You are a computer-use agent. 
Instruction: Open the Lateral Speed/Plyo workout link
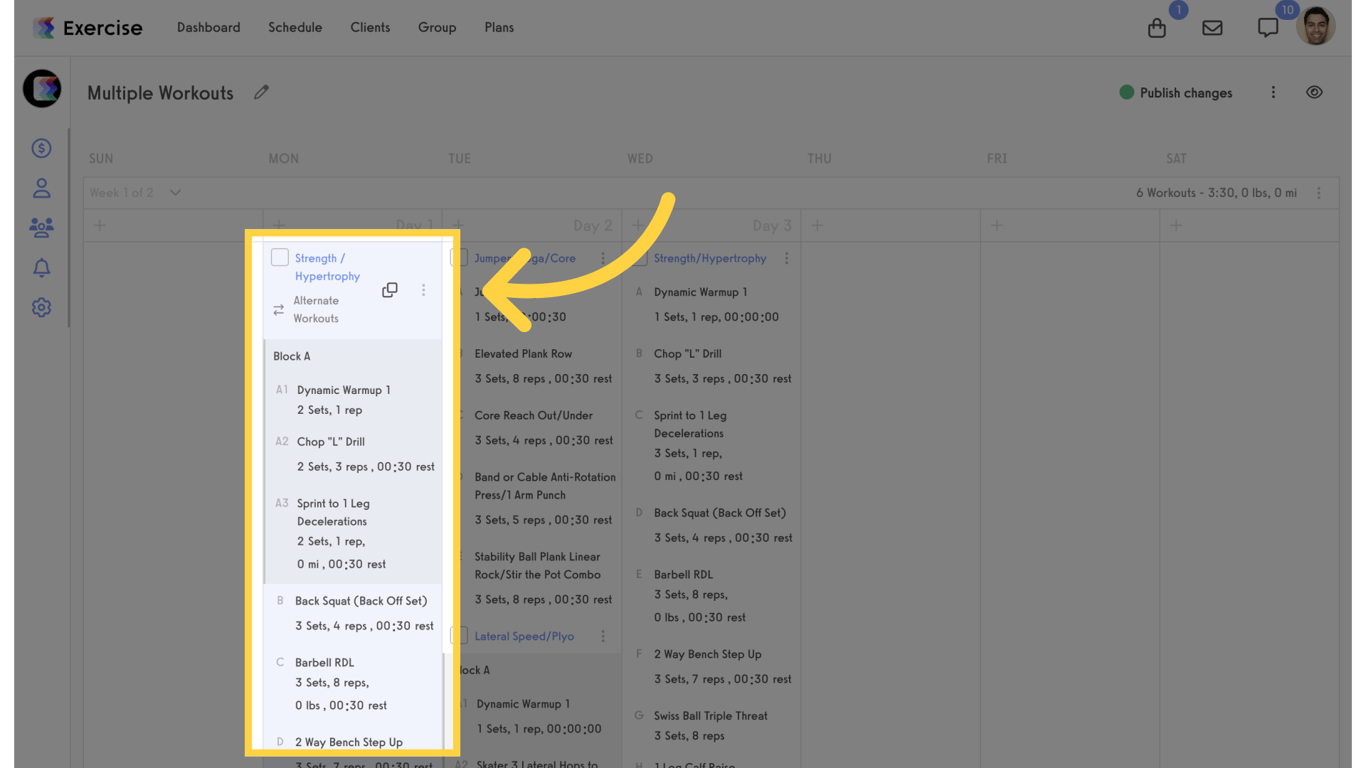(x=524, y=636)
